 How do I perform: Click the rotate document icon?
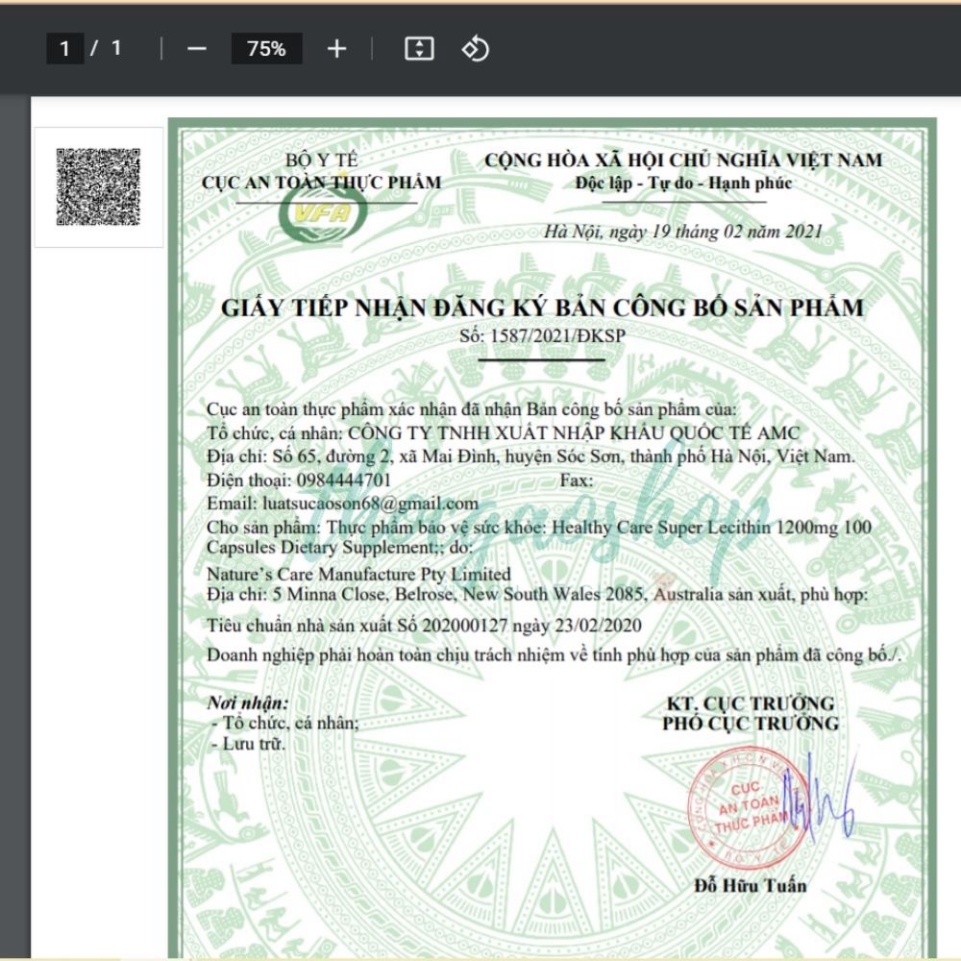coord(475,48)
